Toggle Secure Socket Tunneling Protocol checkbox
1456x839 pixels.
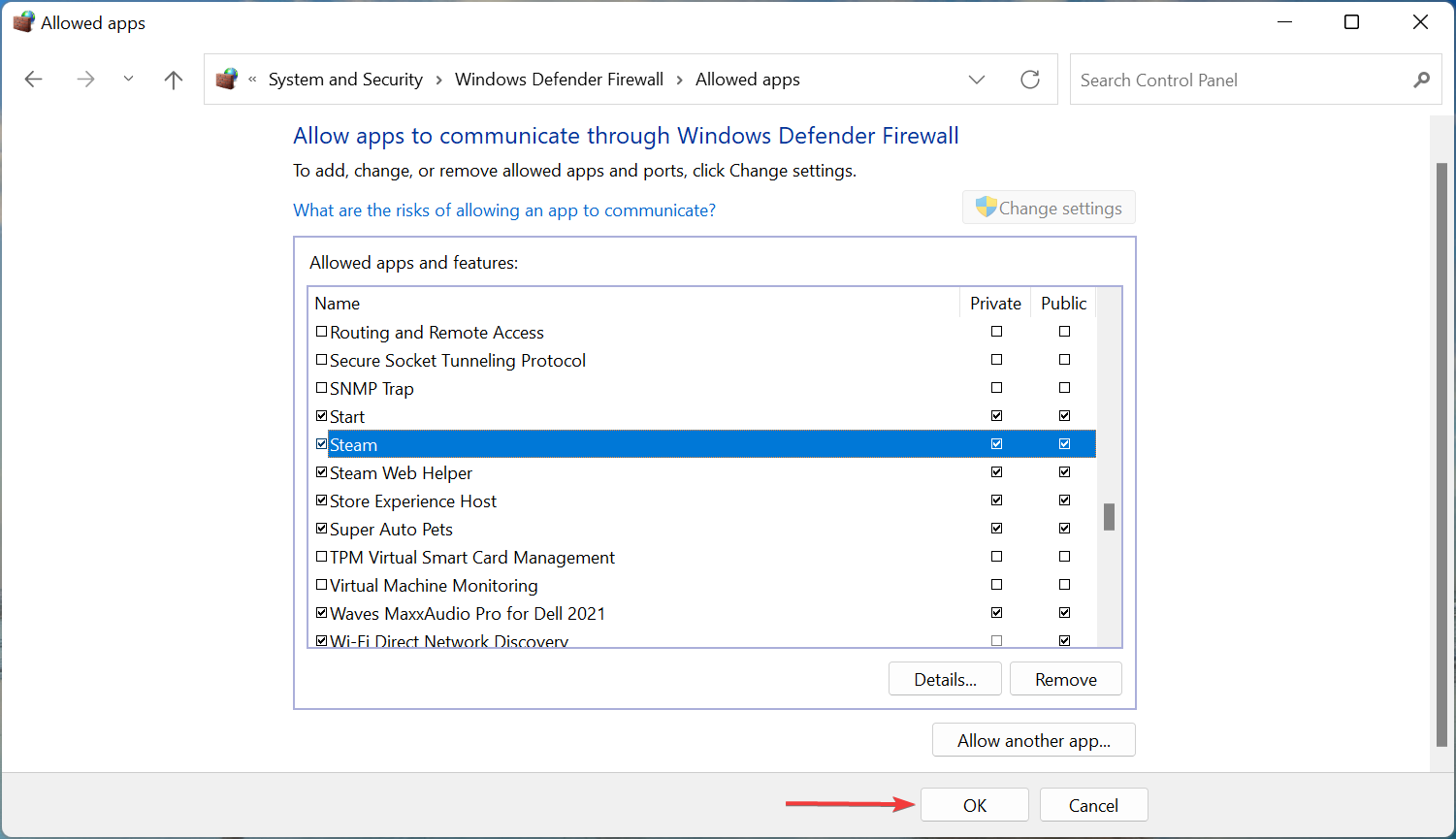322,360
